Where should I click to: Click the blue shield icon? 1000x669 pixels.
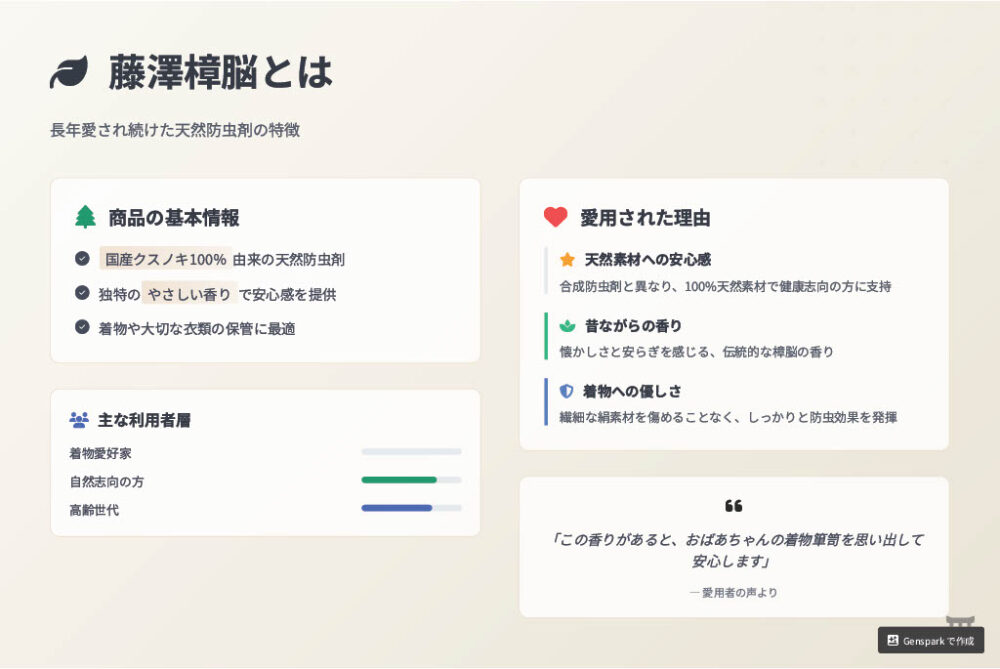(x=566, y=391)
